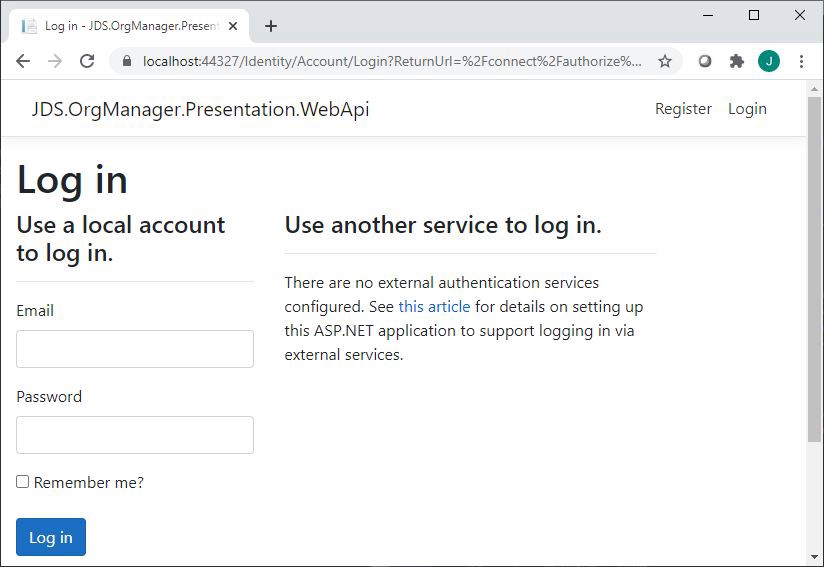Click the 'Log in' page heading

(x=72, y=180)
